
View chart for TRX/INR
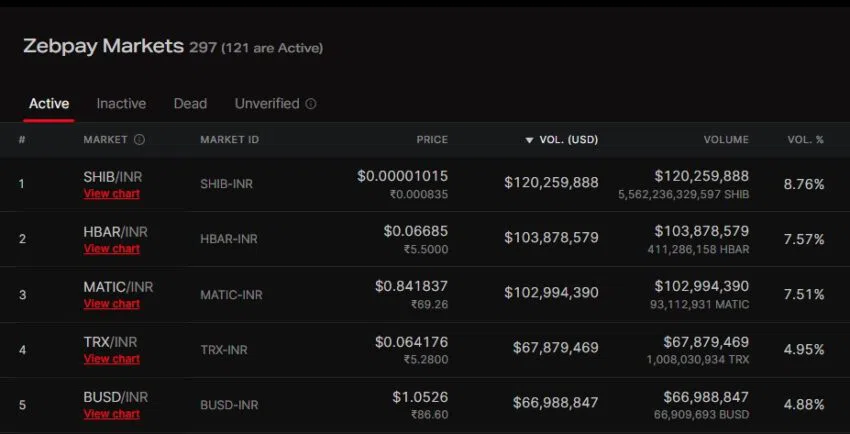point(112,358)
